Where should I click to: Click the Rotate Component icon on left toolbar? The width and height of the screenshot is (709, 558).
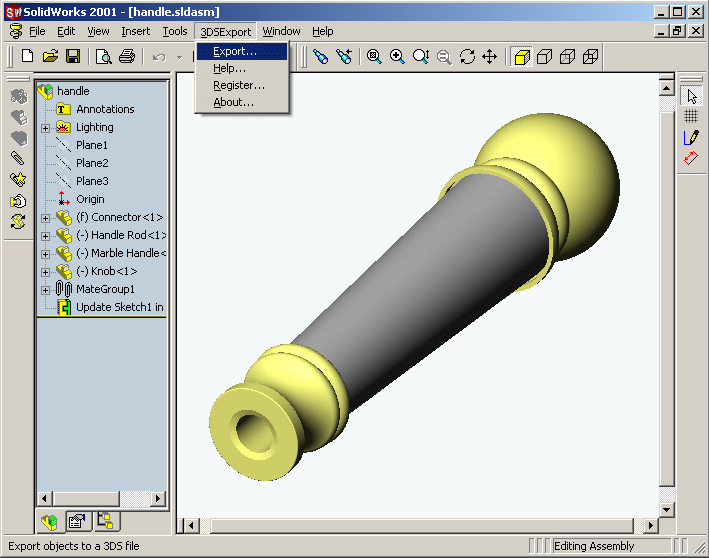click(x=18, y=200)
